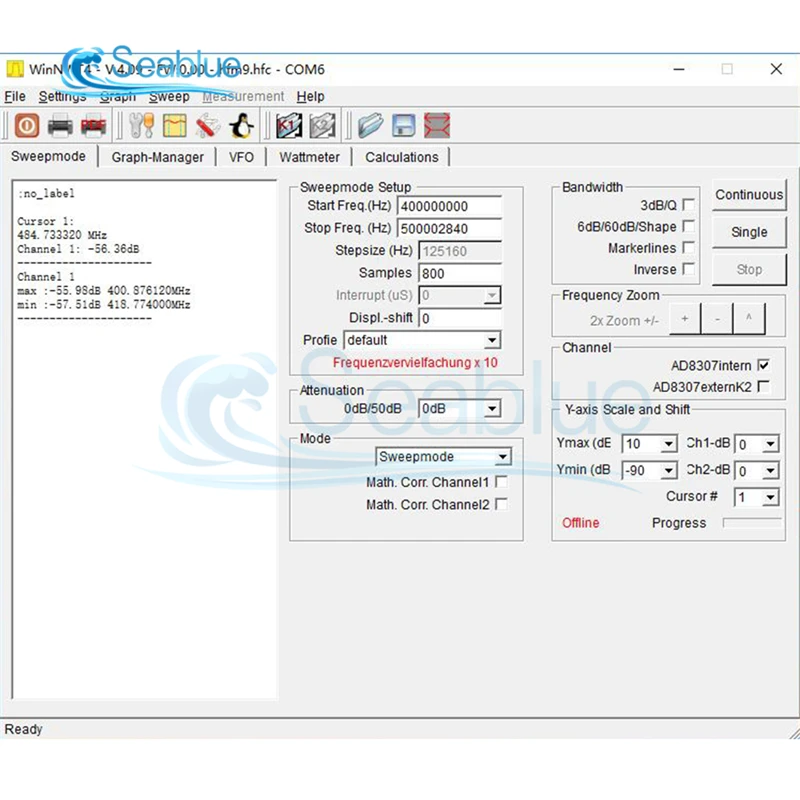Click the max -55.98dB readout line
Image resolution: width=800 pixels, height=800 pixels.
104,291
